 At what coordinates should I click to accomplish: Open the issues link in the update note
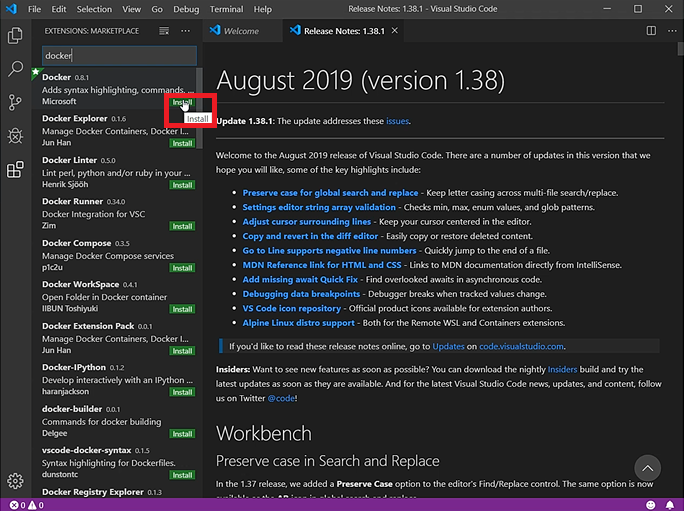tap(397, 121)
